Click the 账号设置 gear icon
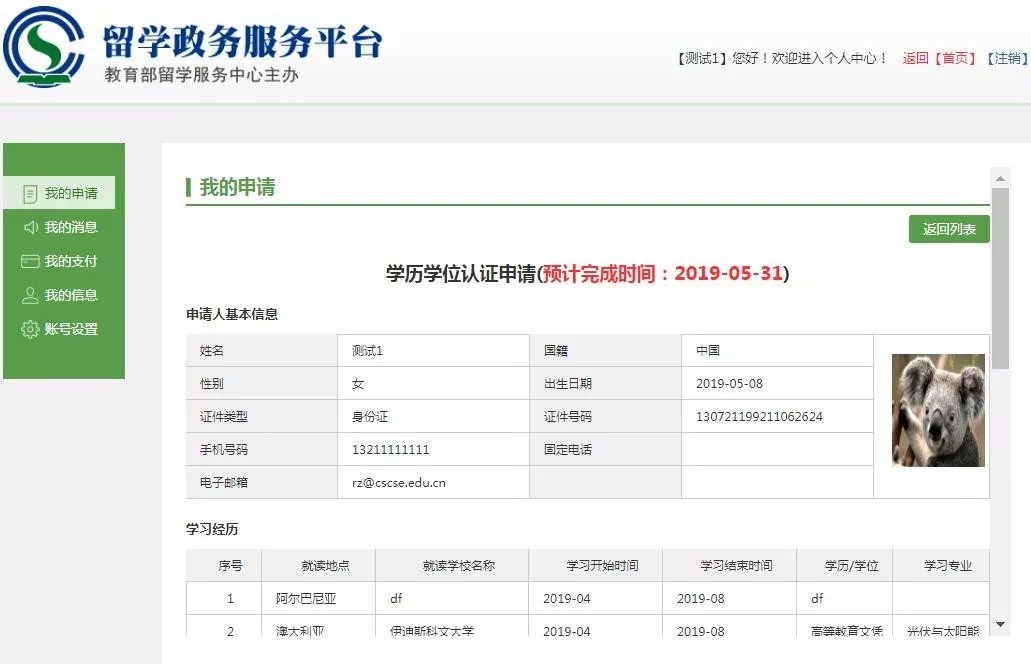Screen dimensions: 1031x664 pos(30,329)
